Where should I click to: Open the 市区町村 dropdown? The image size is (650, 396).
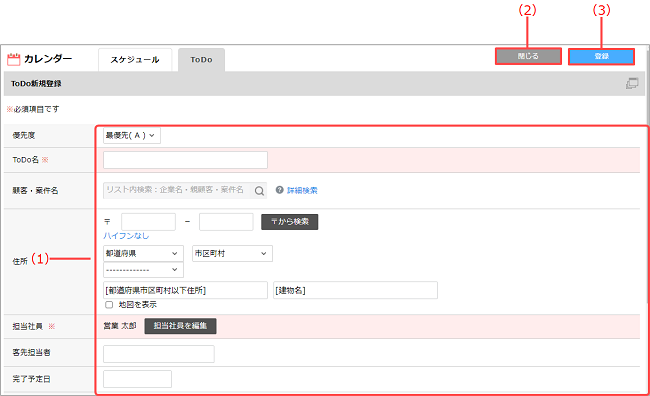pos(232,253)
